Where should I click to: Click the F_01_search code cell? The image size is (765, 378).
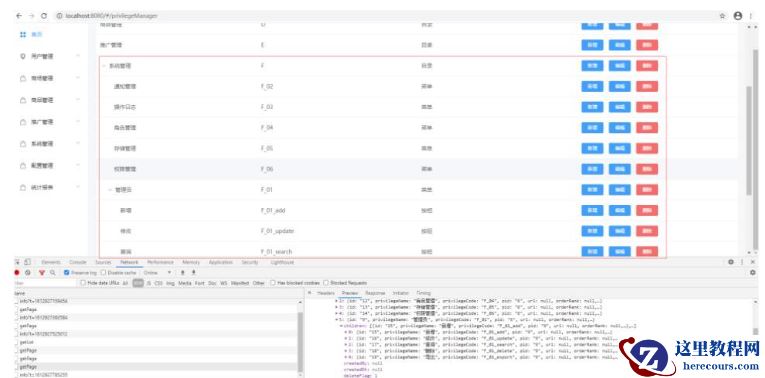click(x=276, y=252)
